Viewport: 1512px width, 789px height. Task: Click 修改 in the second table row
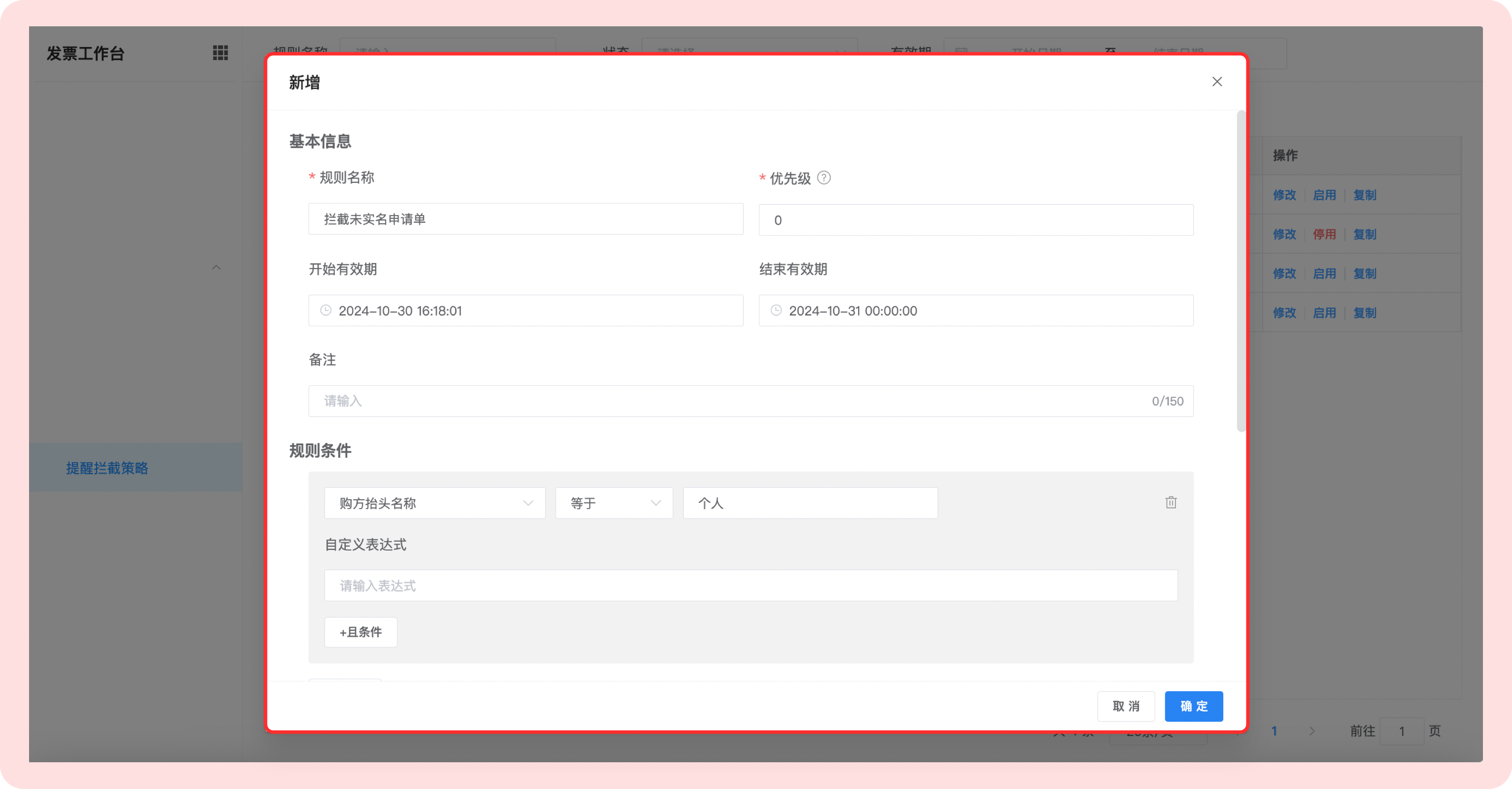(x=1284, y=234)
